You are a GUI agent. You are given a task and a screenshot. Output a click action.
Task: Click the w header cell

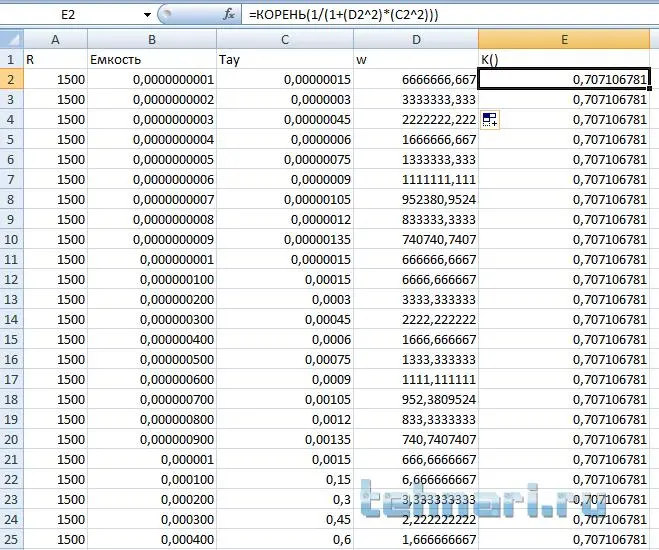tap(416, 59)
